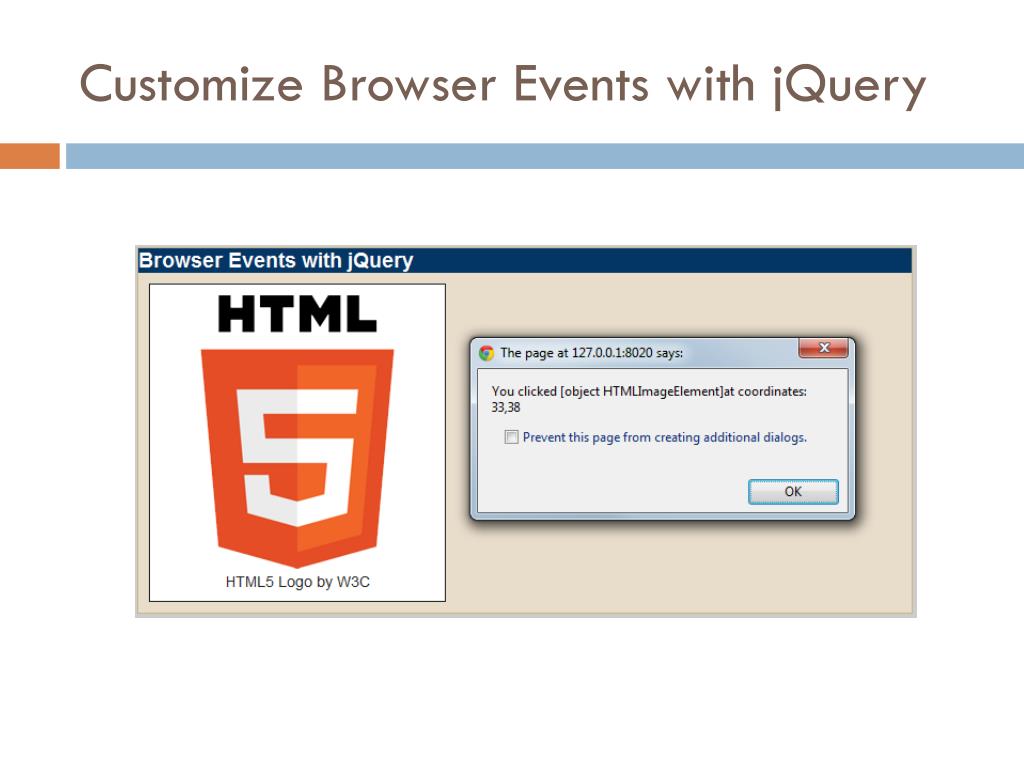Check 'Prevent this page from creating additional dialogs'

511,437
